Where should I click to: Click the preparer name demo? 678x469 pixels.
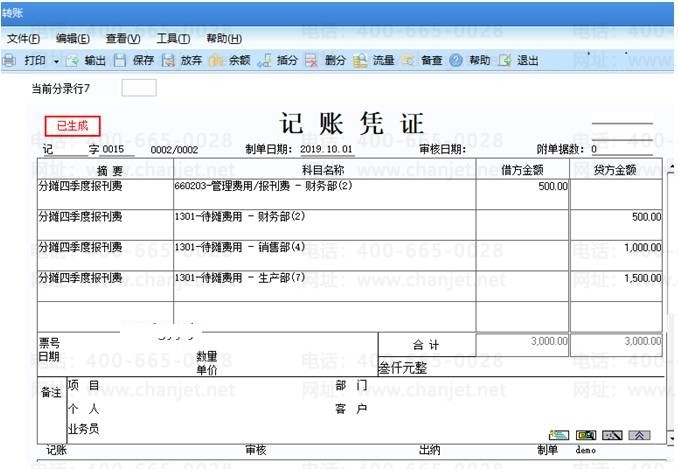click(x=585, y=450)
